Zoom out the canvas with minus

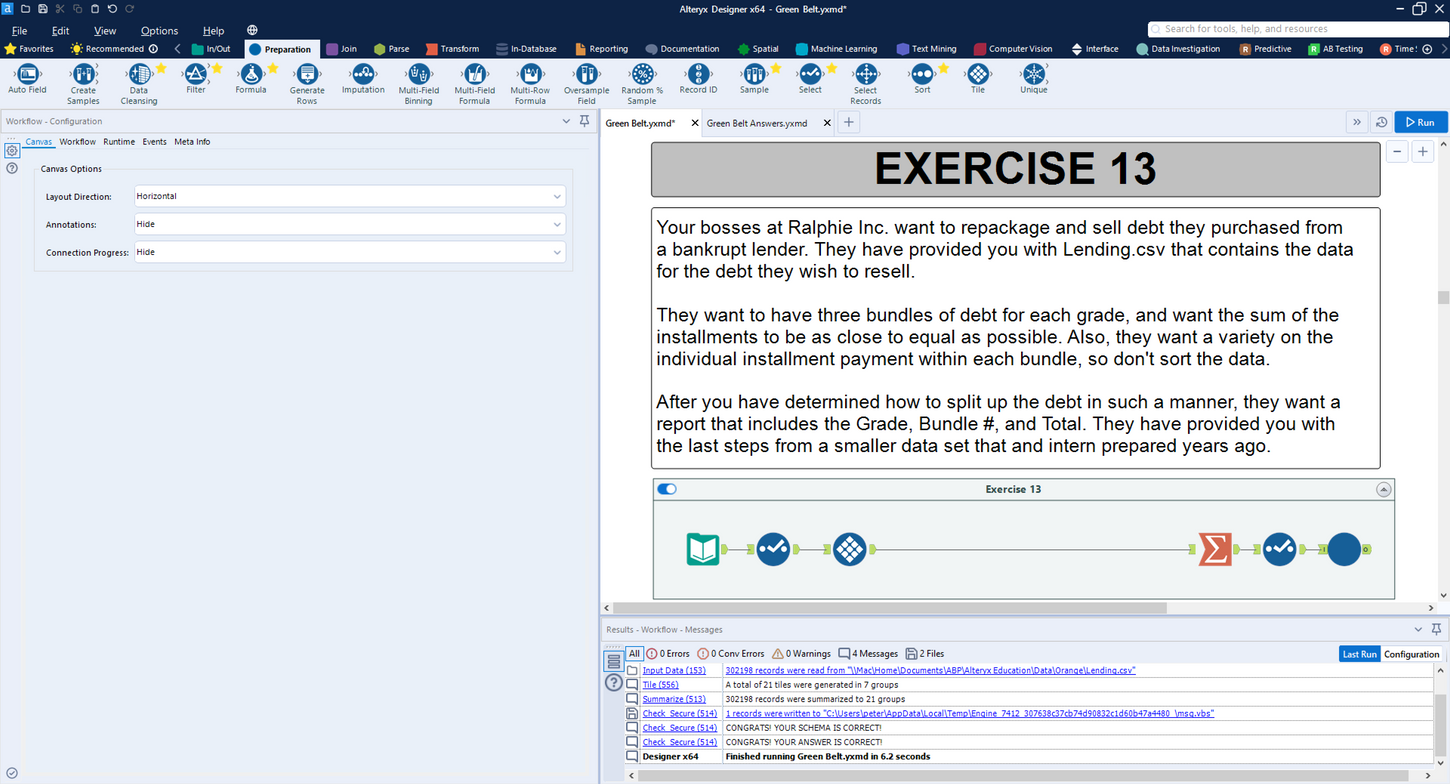pyautogui.click(x=1397, y=152)
